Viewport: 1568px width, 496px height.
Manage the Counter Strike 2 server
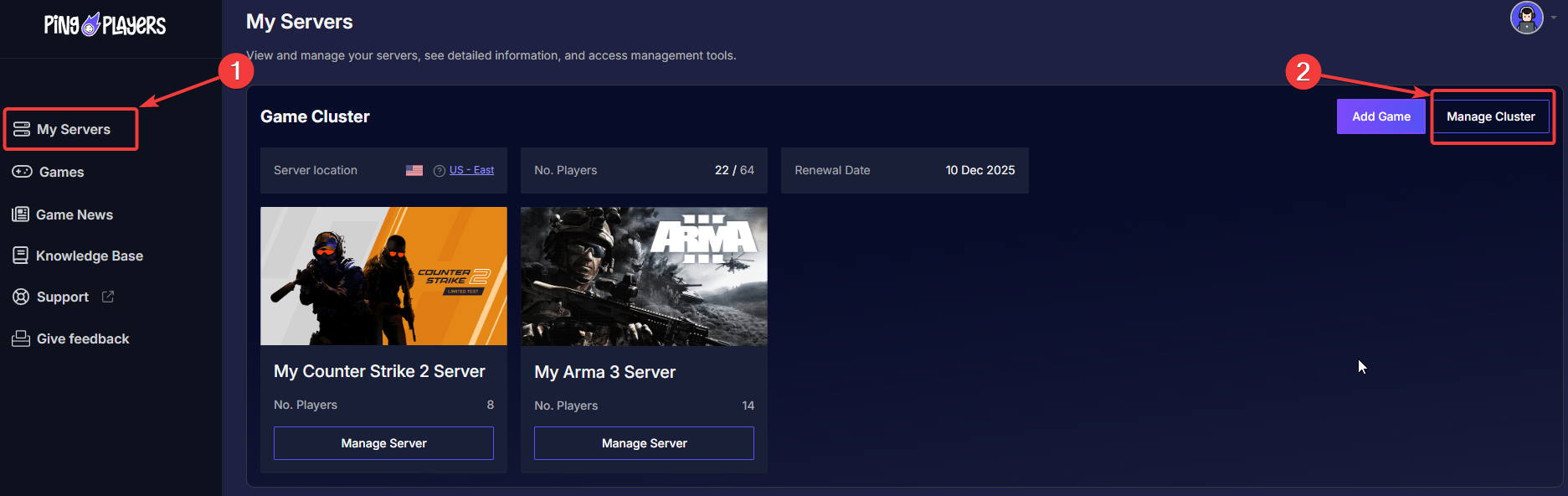click(383, 443)
